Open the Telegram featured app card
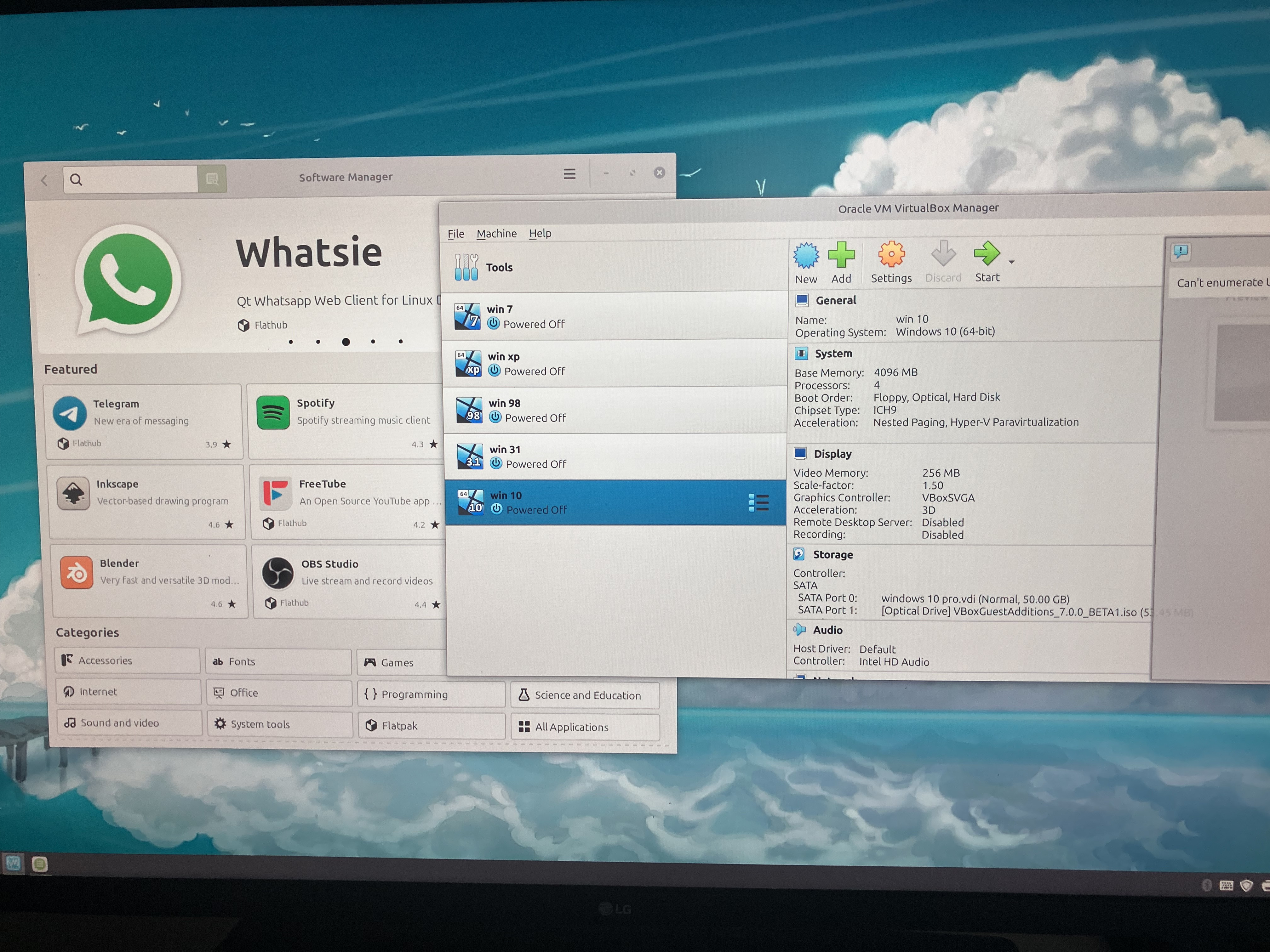Viewport: 1270px width, 952px height. (144, 421)
